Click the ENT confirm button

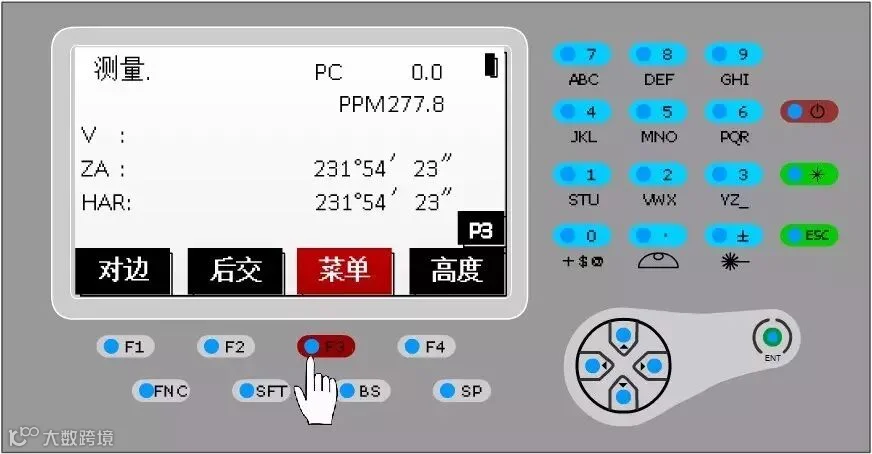point(772,337)
